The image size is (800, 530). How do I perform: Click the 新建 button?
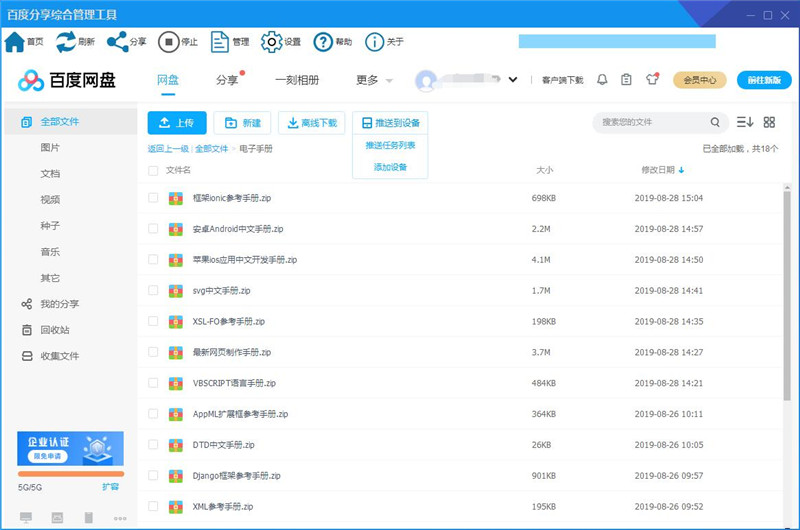242,123
